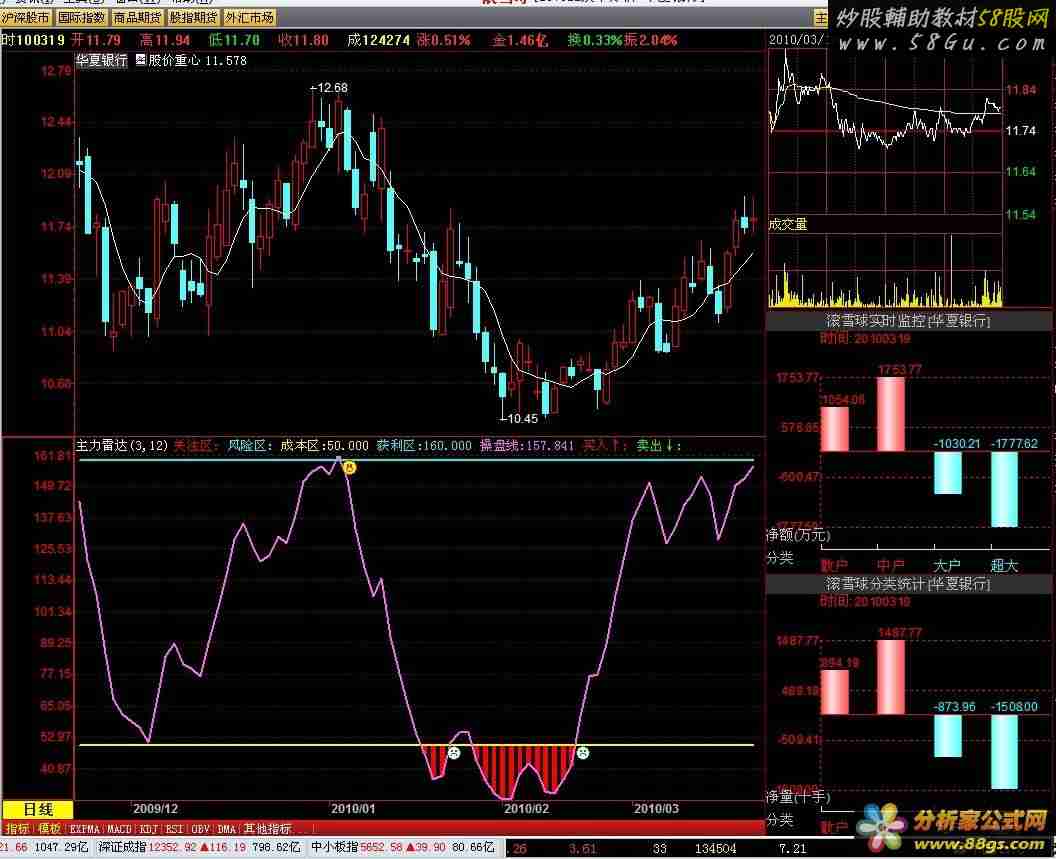
Task: Click the 2010/01 date axis label
Action: coord(353,808)
